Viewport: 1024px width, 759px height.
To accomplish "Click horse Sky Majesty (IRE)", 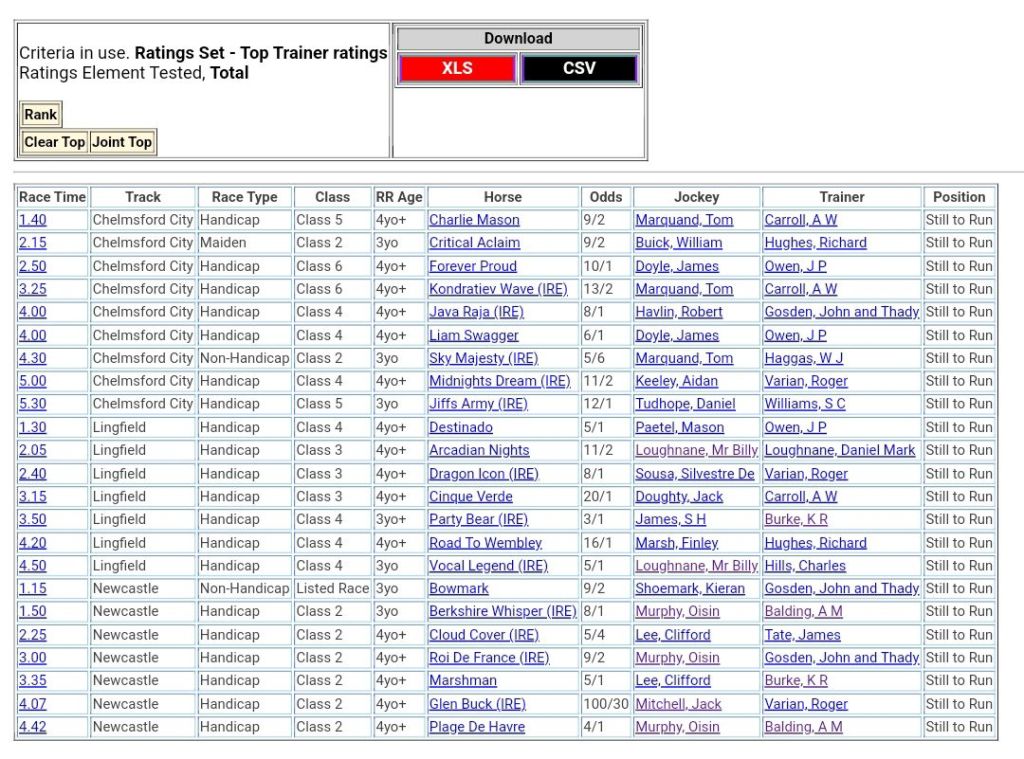I will point(483,358).
